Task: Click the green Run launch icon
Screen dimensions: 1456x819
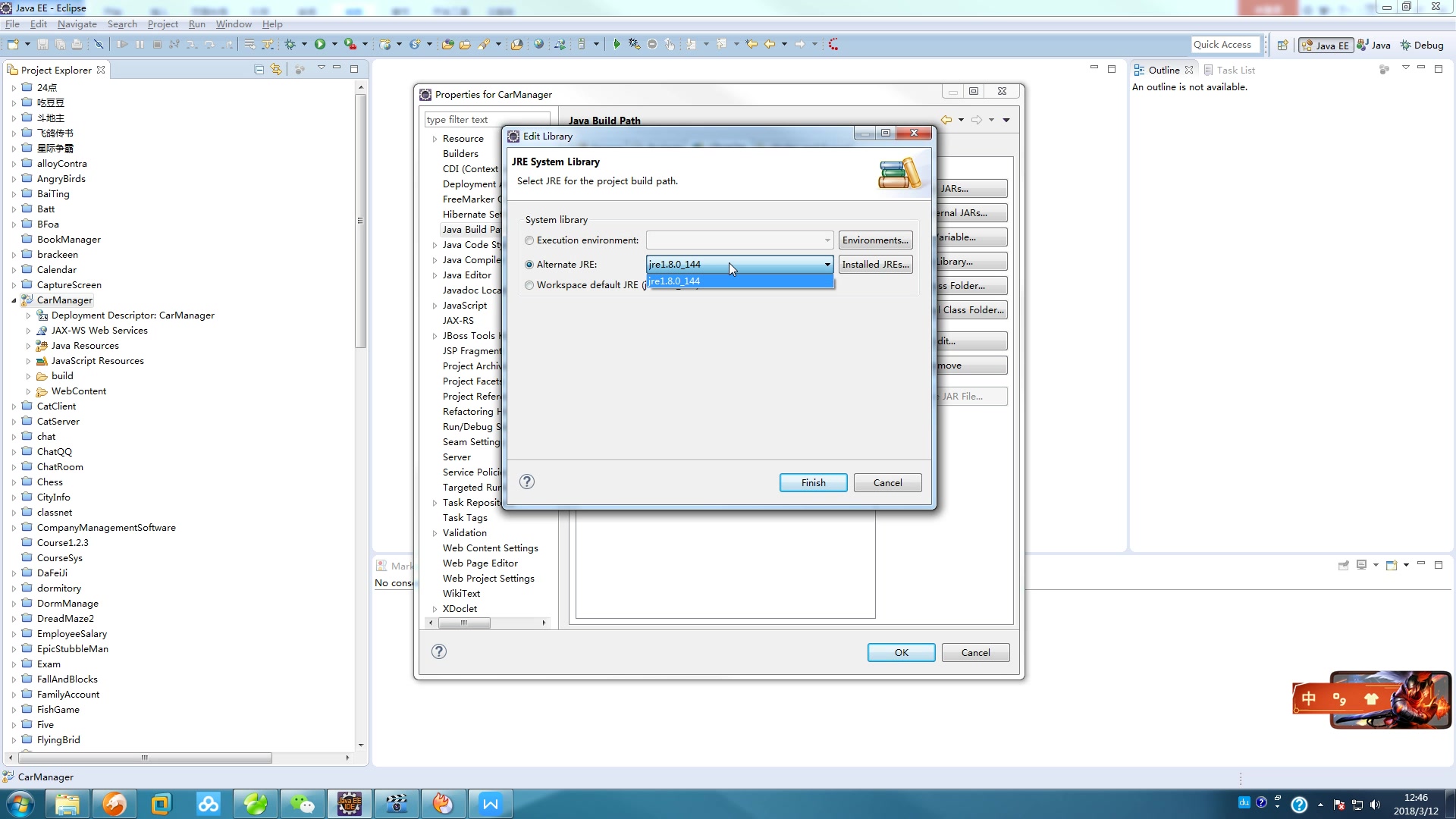Action: 320,45
